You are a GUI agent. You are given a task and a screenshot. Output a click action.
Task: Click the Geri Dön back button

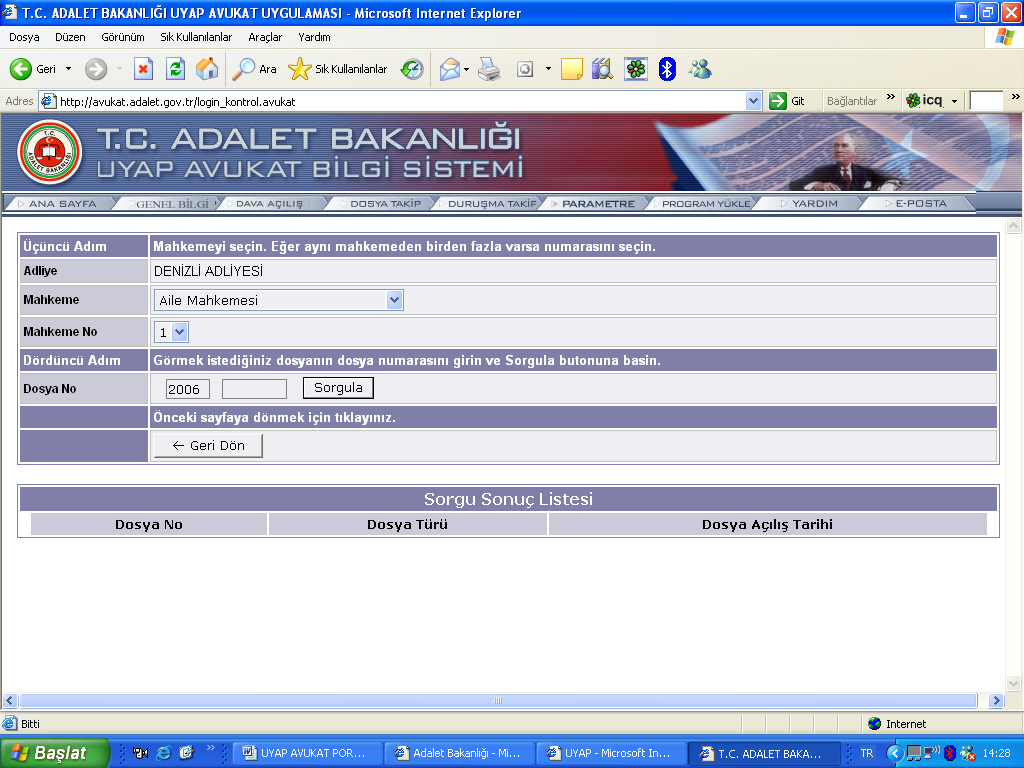pos(208,445)
